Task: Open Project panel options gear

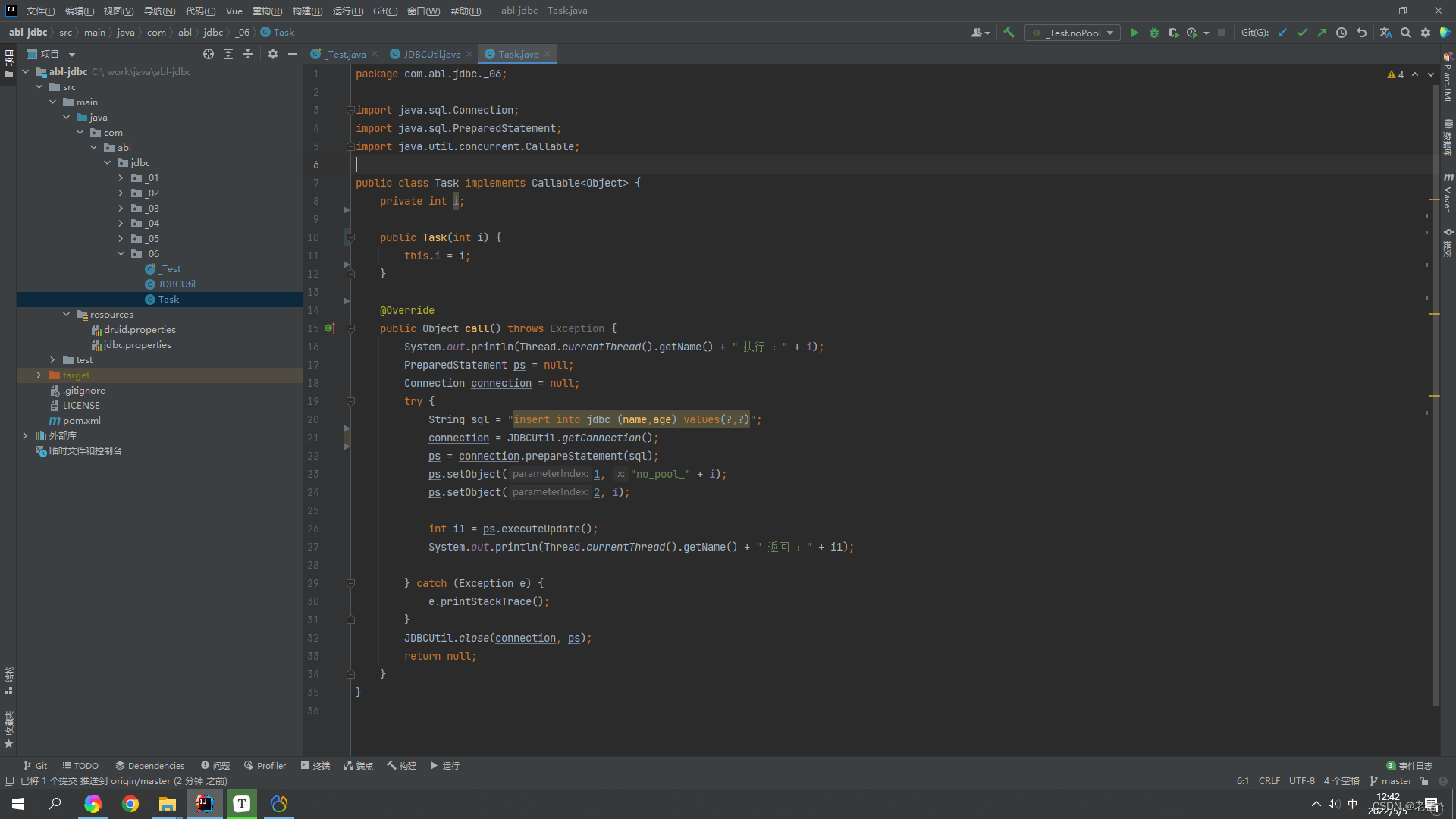Action: point(273,54)
